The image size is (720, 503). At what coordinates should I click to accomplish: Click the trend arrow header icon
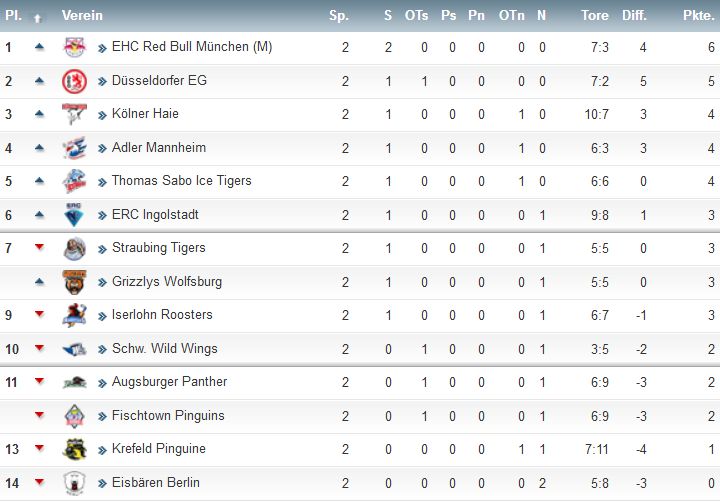point(38,18)
